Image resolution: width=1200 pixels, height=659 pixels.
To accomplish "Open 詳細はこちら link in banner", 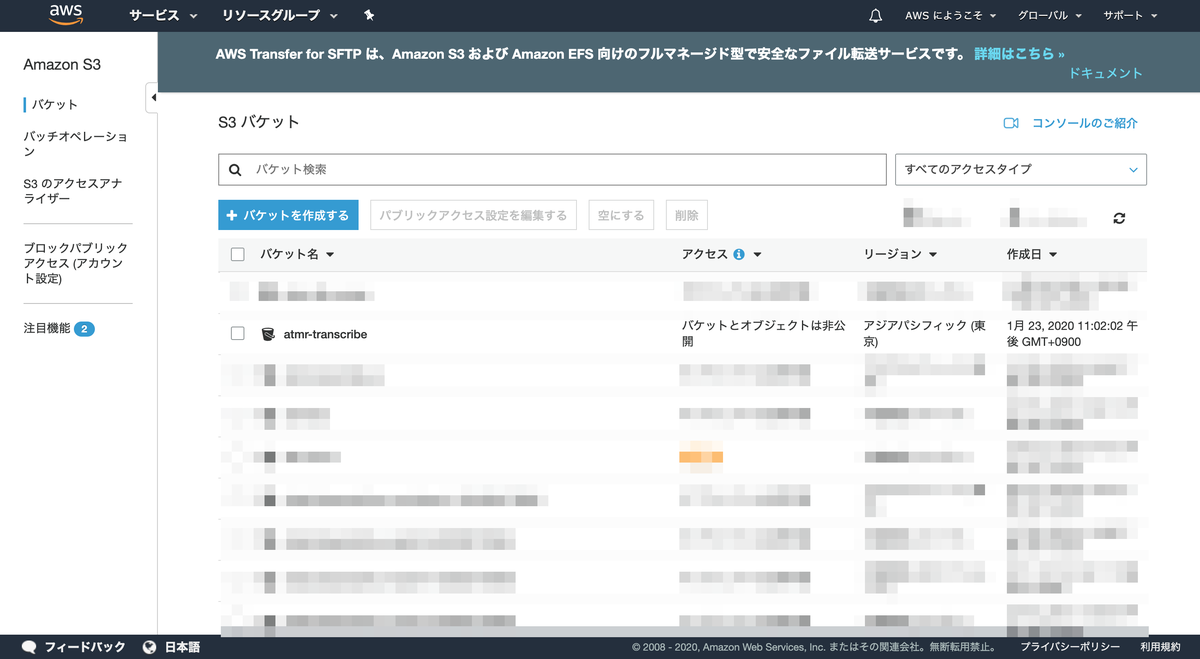I will [x=1020, y=54].
